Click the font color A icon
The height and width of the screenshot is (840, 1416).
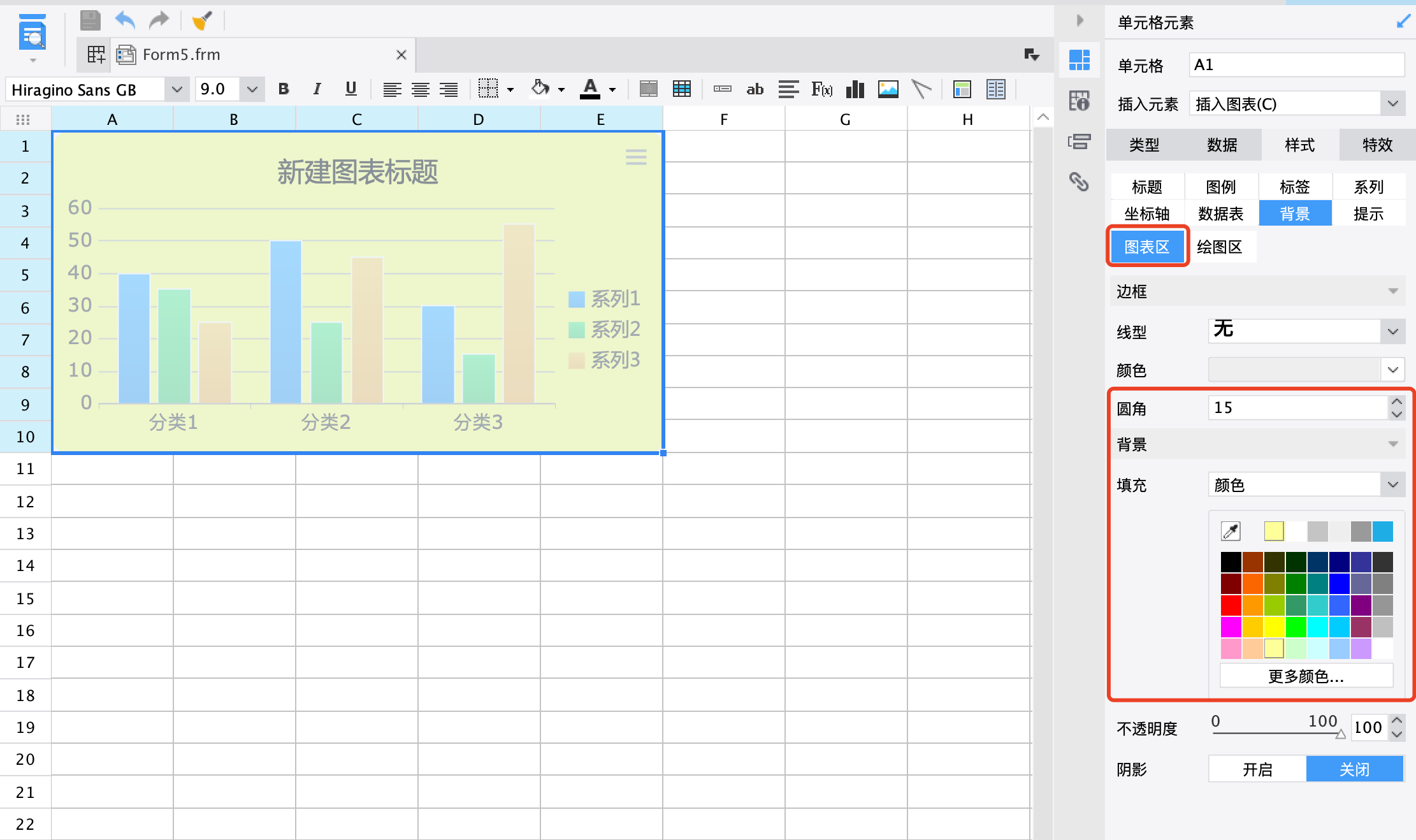click(x=590, y=89)
